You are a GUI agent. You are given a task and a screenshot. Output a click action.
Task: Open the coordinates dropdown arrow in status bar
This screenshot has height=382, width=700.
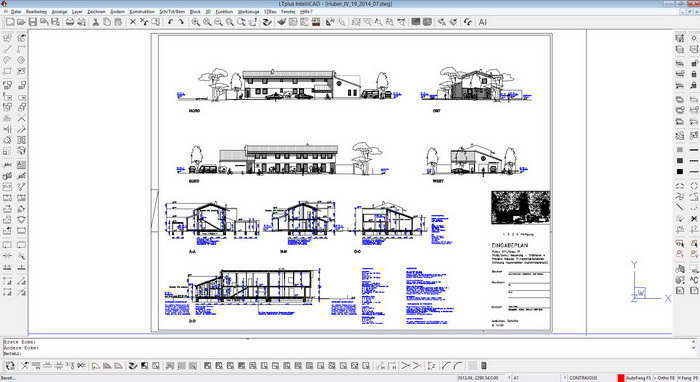[x=510, y=378]
